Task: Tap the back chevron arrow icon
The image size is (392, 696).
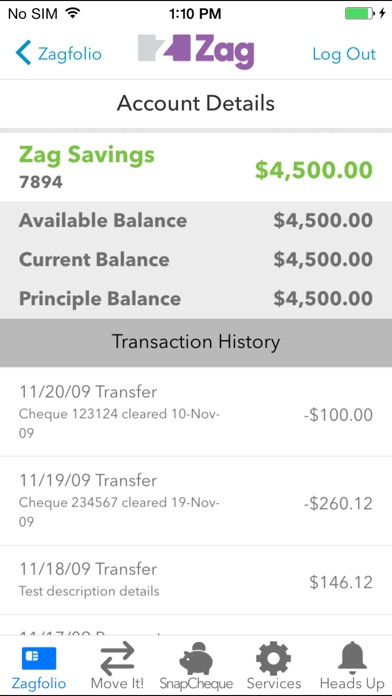Action: click(x=24, y=53)
